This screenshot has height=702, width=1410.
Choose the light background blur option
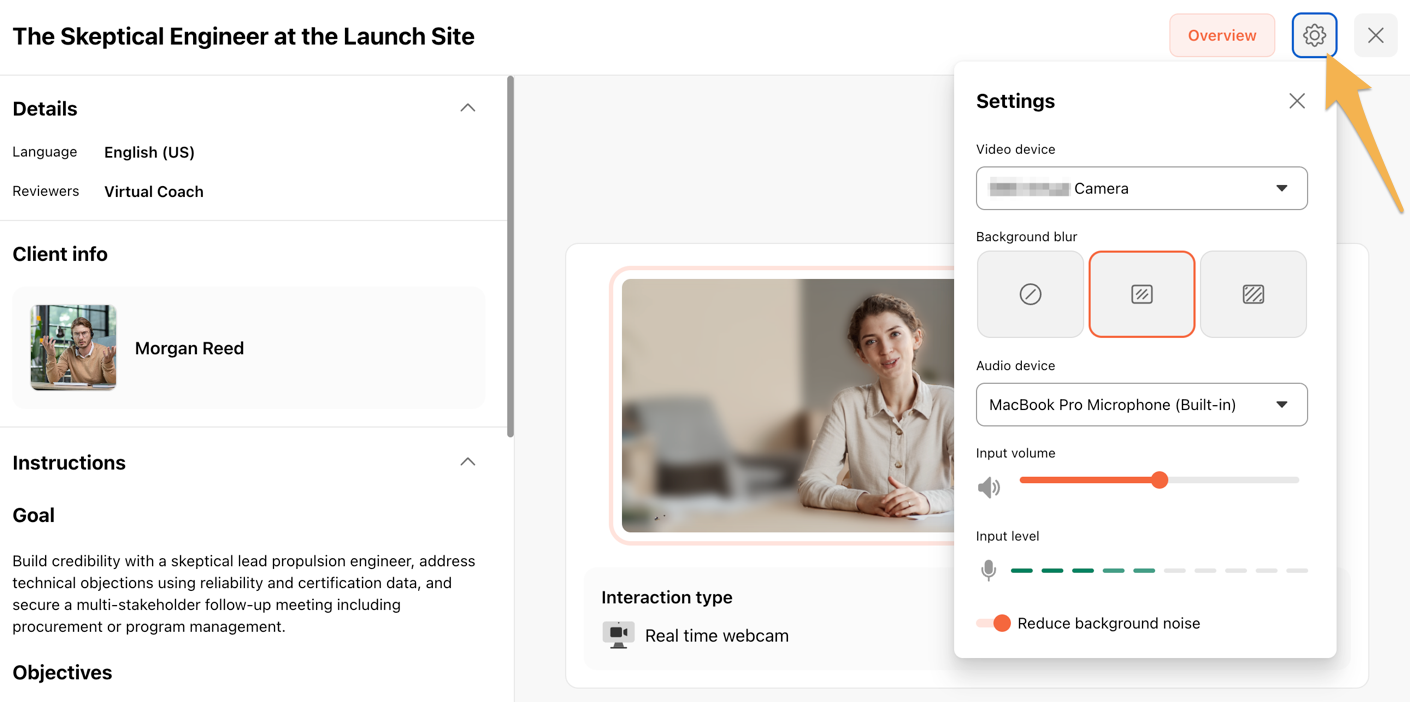click(x=1141, y=294)
